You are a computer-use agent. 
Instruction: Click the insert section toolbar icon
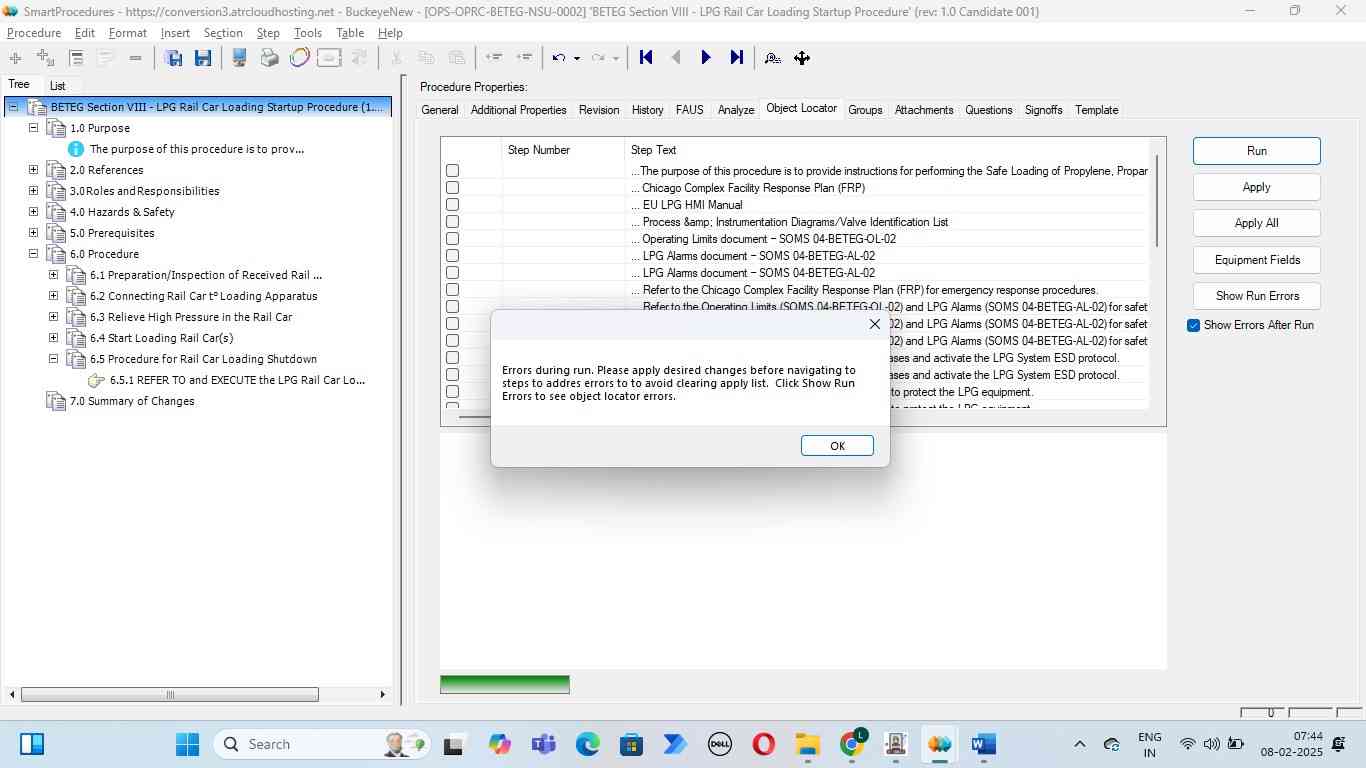point(76,58)
